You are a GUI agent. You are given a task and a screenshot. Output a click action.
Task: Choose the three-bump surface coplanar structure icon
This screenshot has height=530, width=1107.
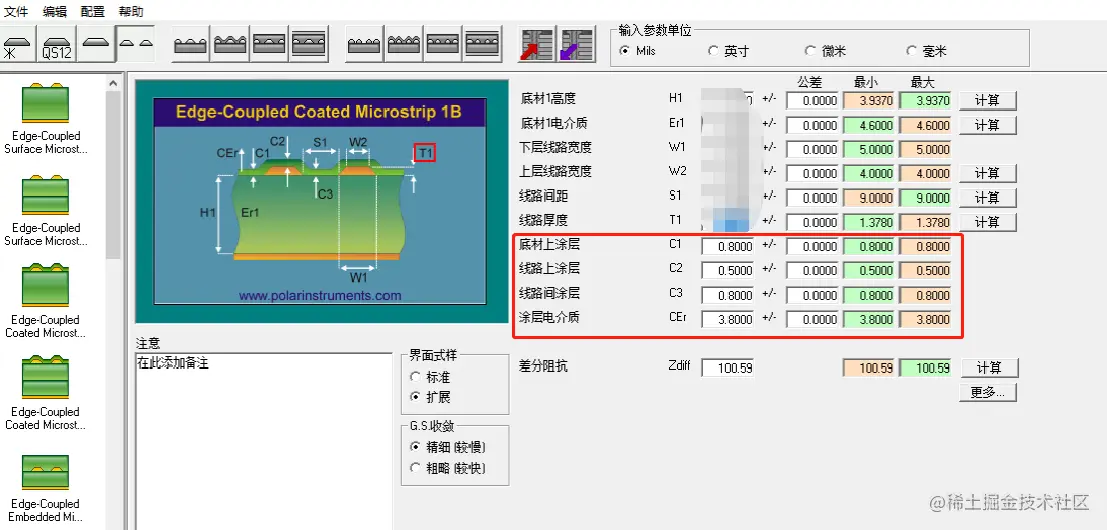[x=191, y=45]
